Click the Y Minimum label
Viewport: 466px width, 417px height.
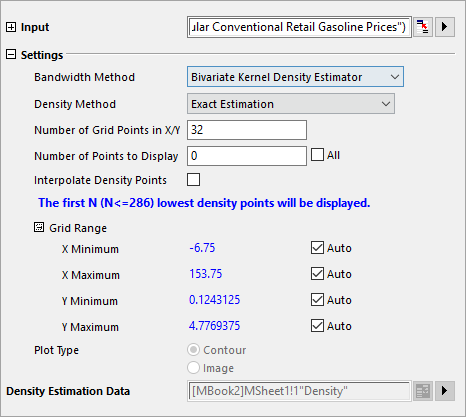pos(90,301)
